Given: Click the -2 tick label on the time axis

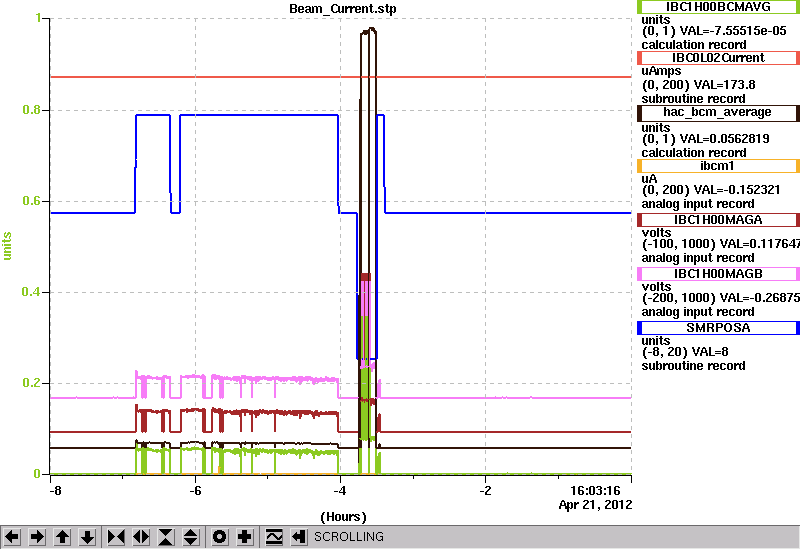Looking at the screenshot, I should (x=485, y=491).
